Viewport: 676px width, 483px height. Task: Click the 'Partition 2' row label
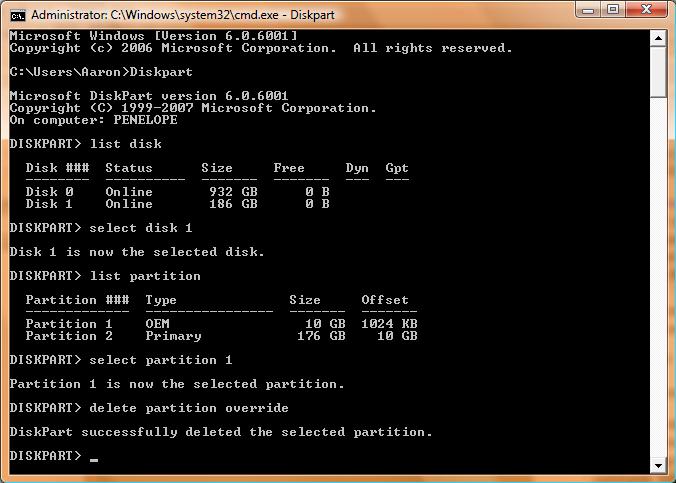pos(69,336)
